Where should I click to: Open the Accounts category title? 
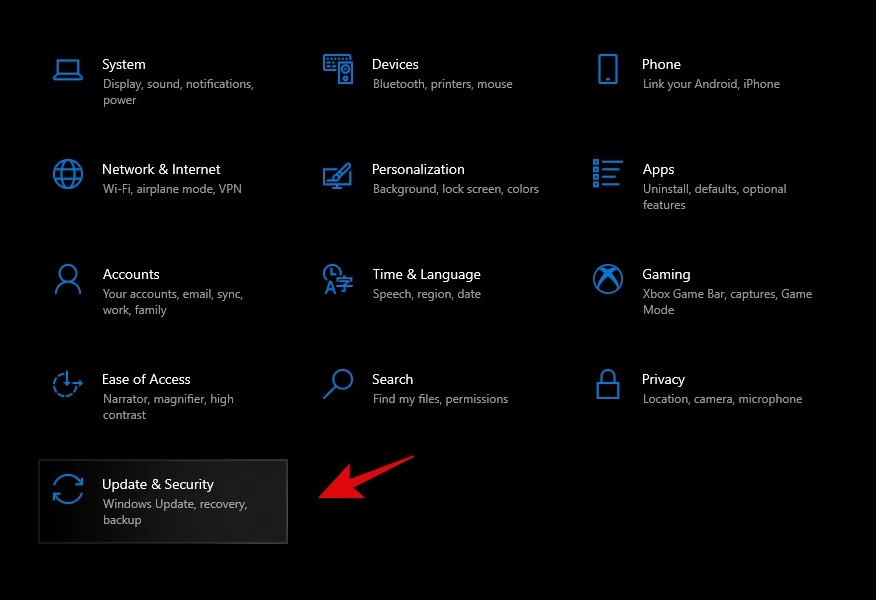[x=131, y=274]
